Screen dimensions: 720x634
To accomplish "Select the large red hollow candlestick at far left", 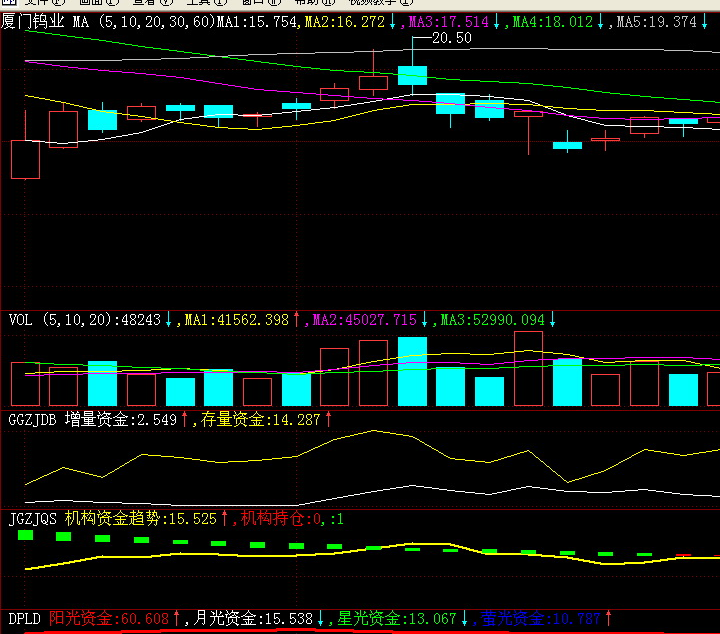I will click(x=25, y=159).
